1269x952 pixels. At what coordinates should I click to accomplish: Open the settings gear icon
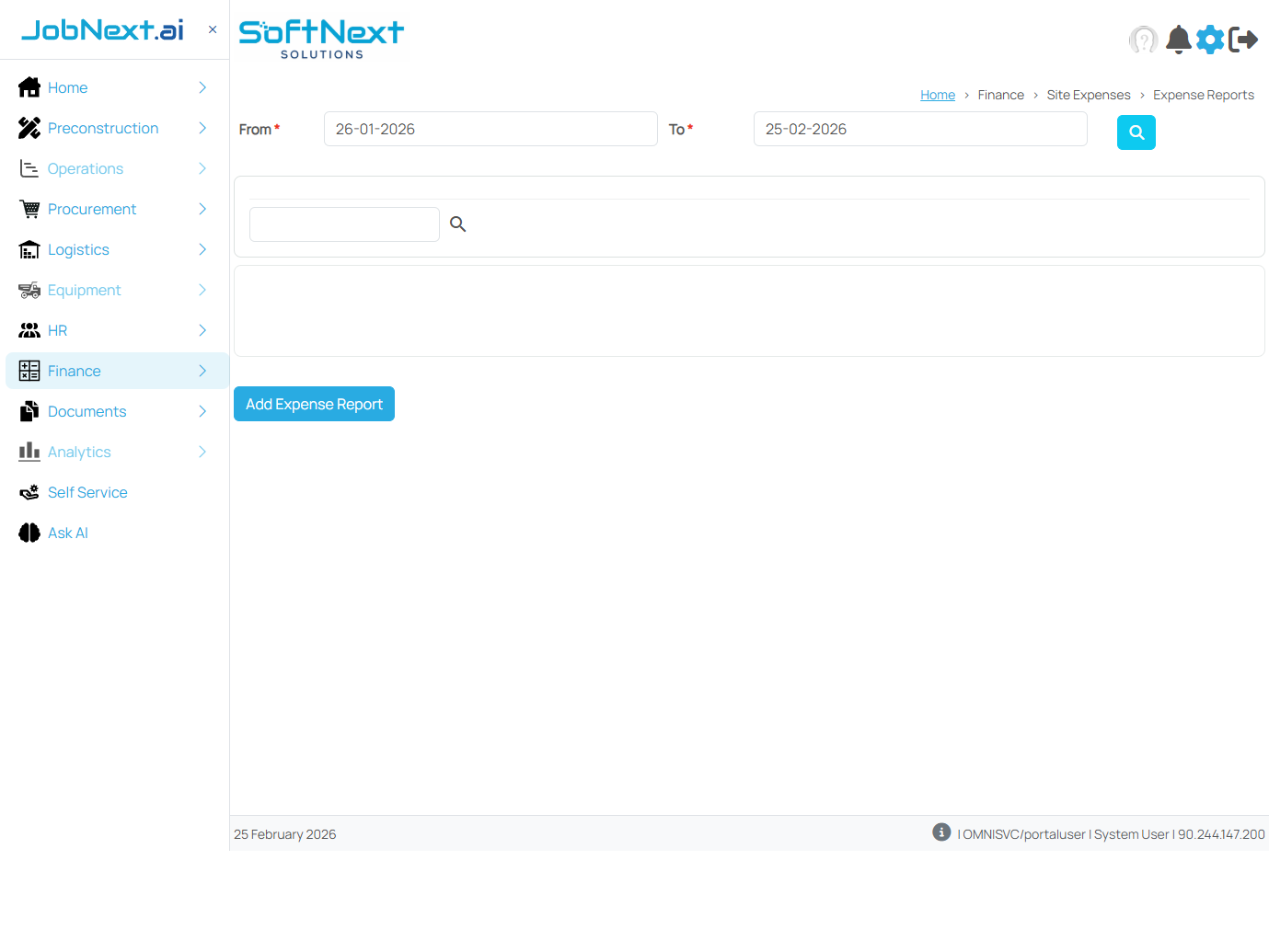1210,40
